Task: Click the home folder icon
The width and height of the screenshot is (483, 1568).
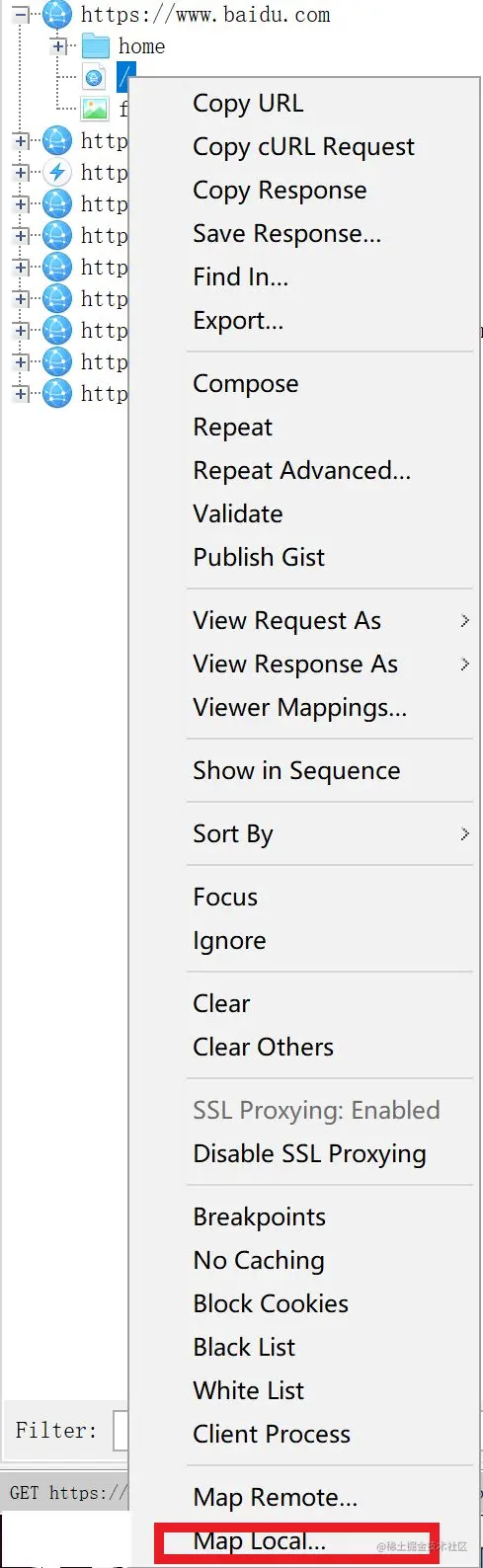Action: point(95,45)
